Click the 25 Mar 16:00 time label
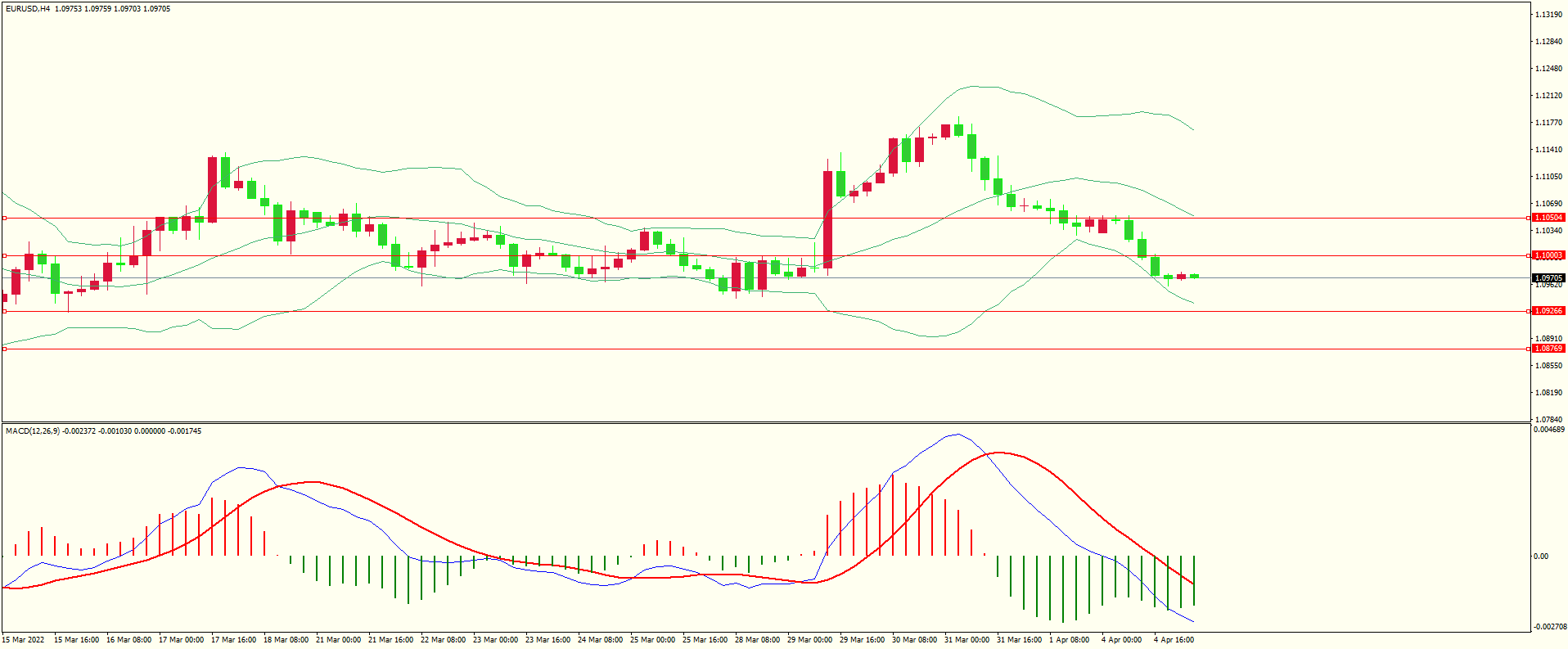This screenshot has height=649, width=1568. click(x=705, y=640)
